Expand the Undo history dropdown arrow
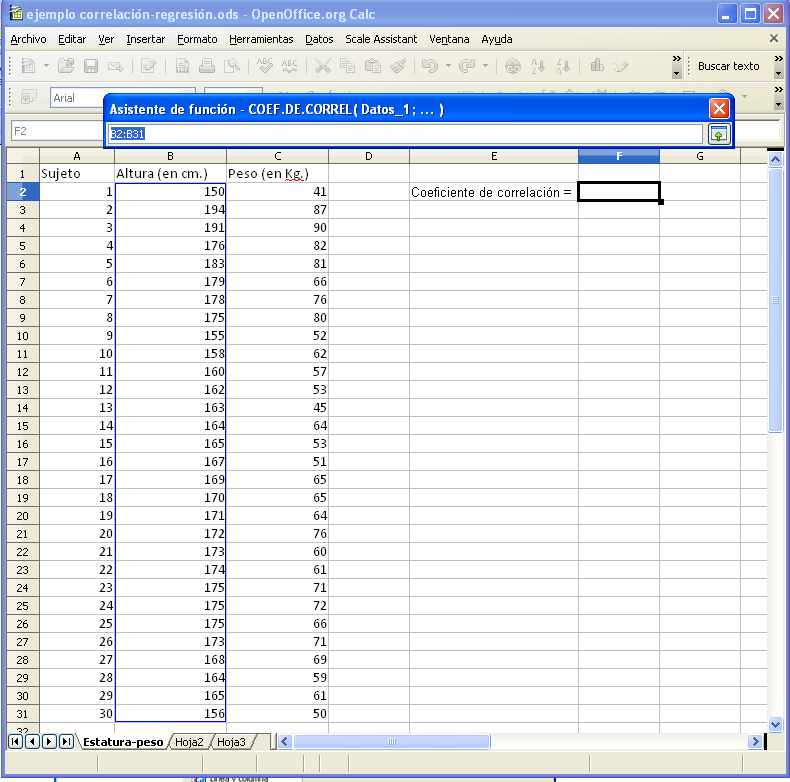 coord(447,67)
